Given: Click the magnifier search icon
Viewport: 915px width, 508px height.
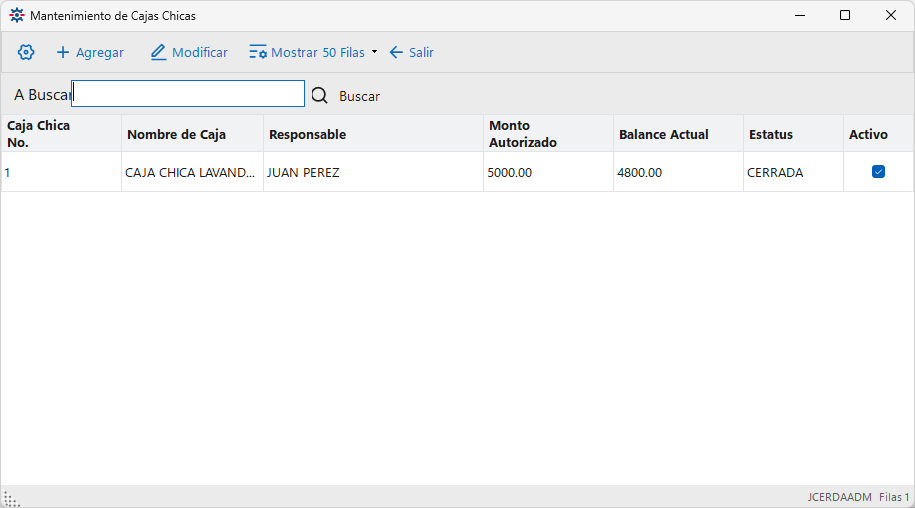Looking at the screenshot, I should [x=319, y=95].
